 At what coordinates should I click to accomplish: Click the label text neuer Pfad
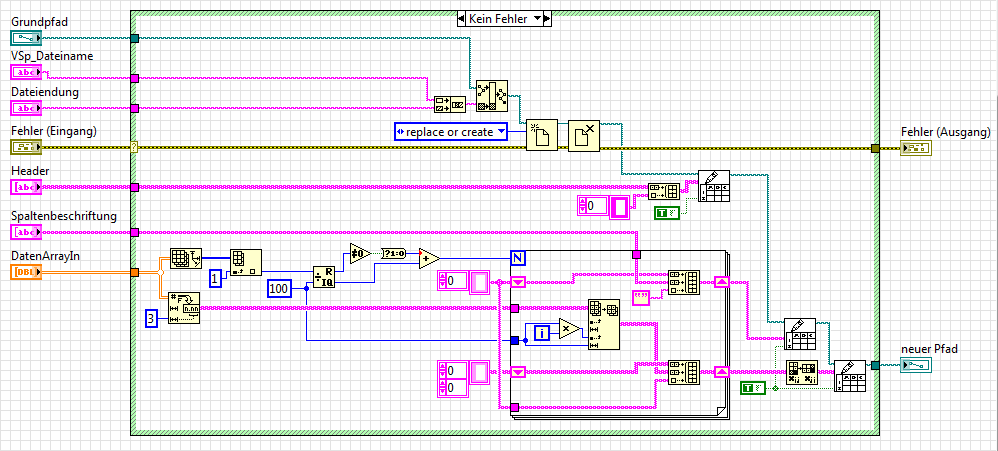click(x=929, y=349)
